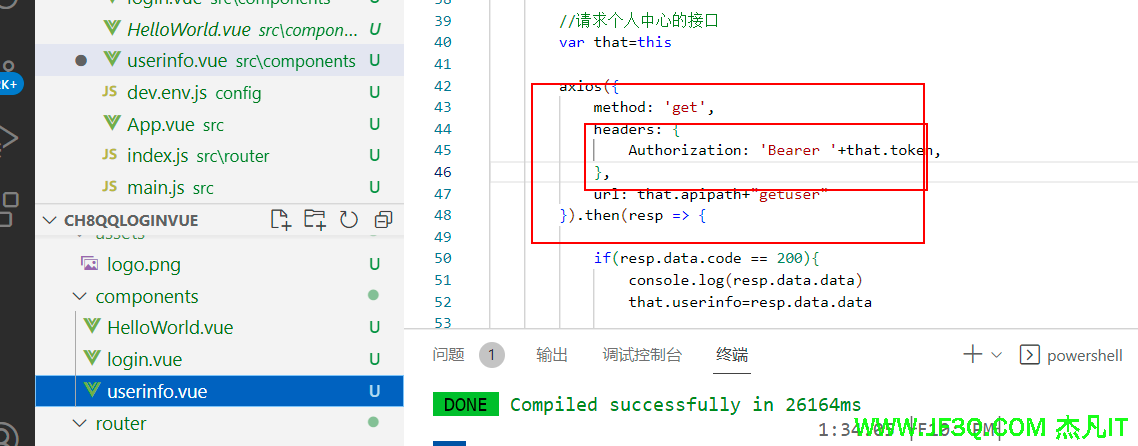Switch to the 调试控制台 panel tab
The height and width of the screenshot is (446, 1138).
click(x=642, y=355)
